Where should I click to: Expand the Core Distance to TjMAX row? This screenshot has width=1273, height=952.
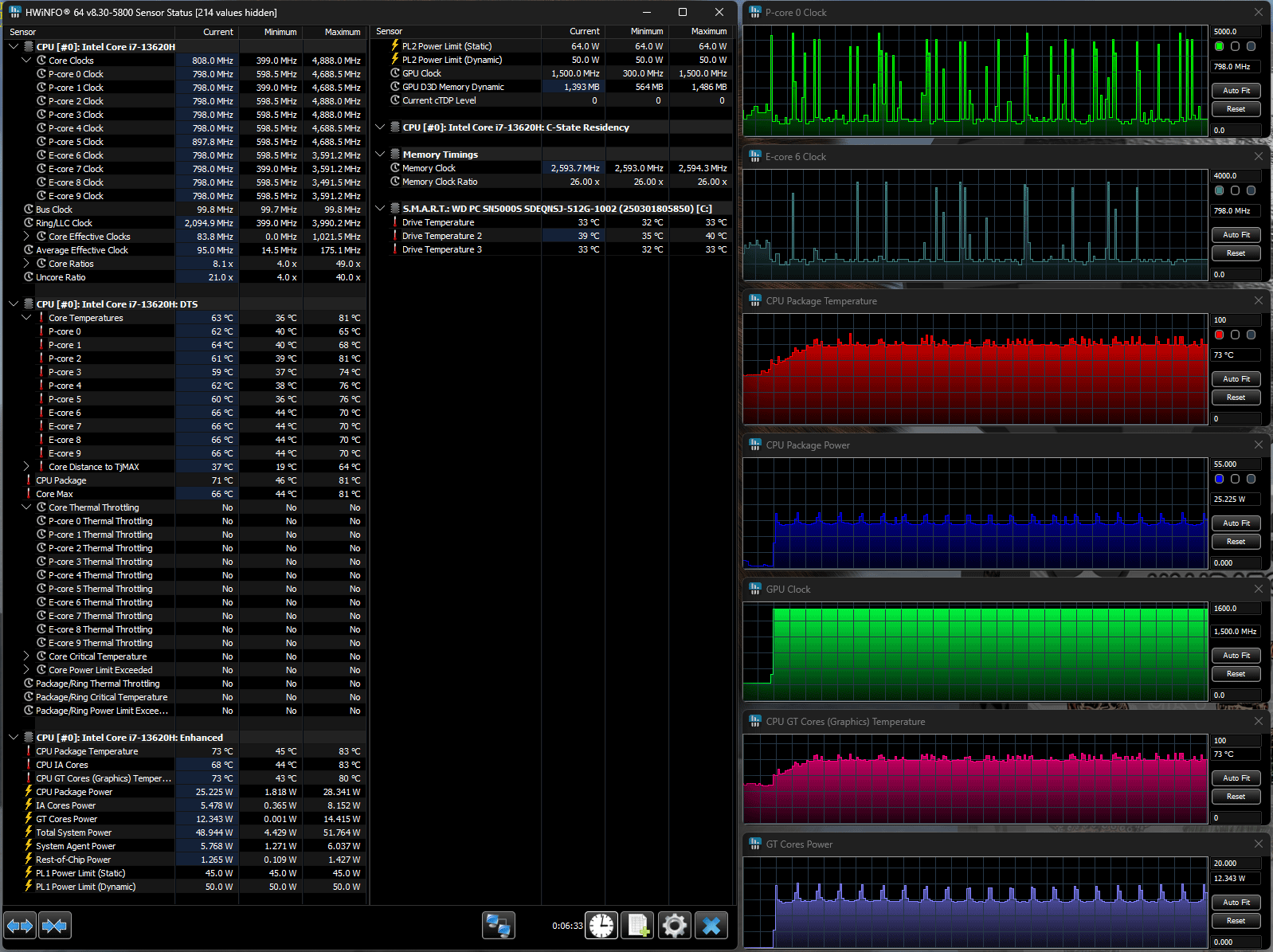click(x=26, y=467)
